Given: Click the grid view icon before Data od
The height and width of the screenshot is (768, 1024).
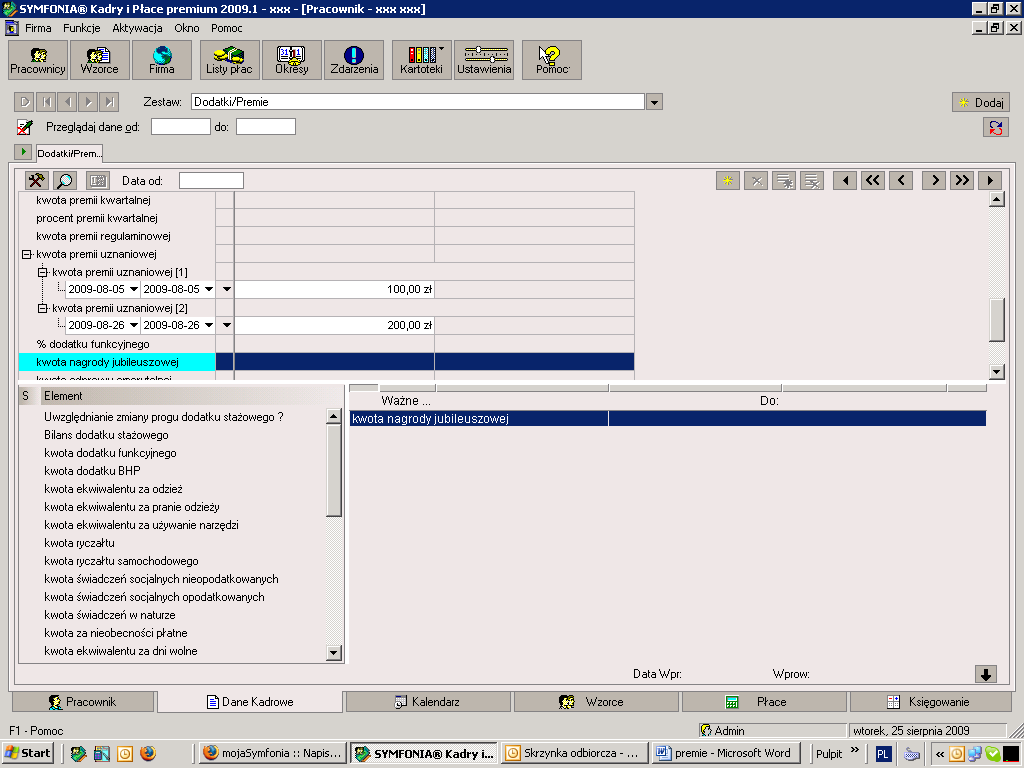Looking at the screenshot, I should [x=98, y=181].
